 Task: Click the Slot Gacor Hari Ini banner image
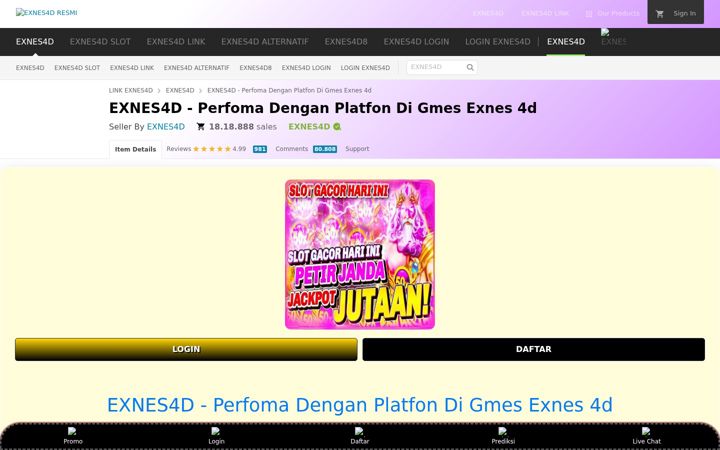360,254
